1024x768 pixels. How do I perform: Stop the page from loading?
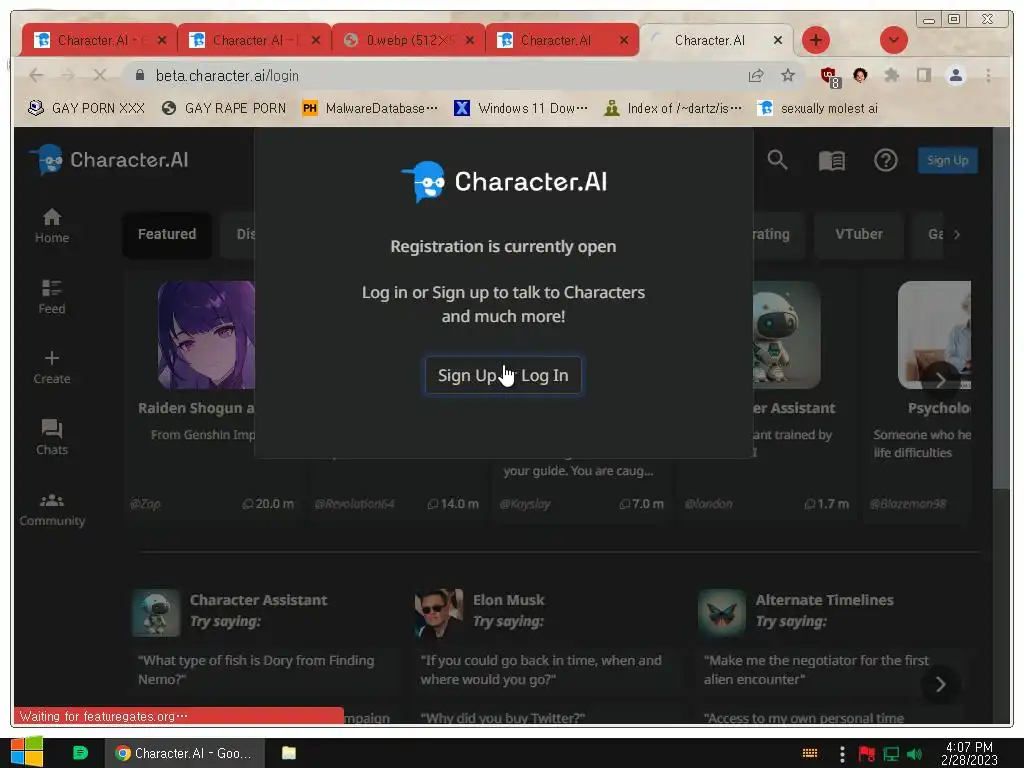point(99,76)
